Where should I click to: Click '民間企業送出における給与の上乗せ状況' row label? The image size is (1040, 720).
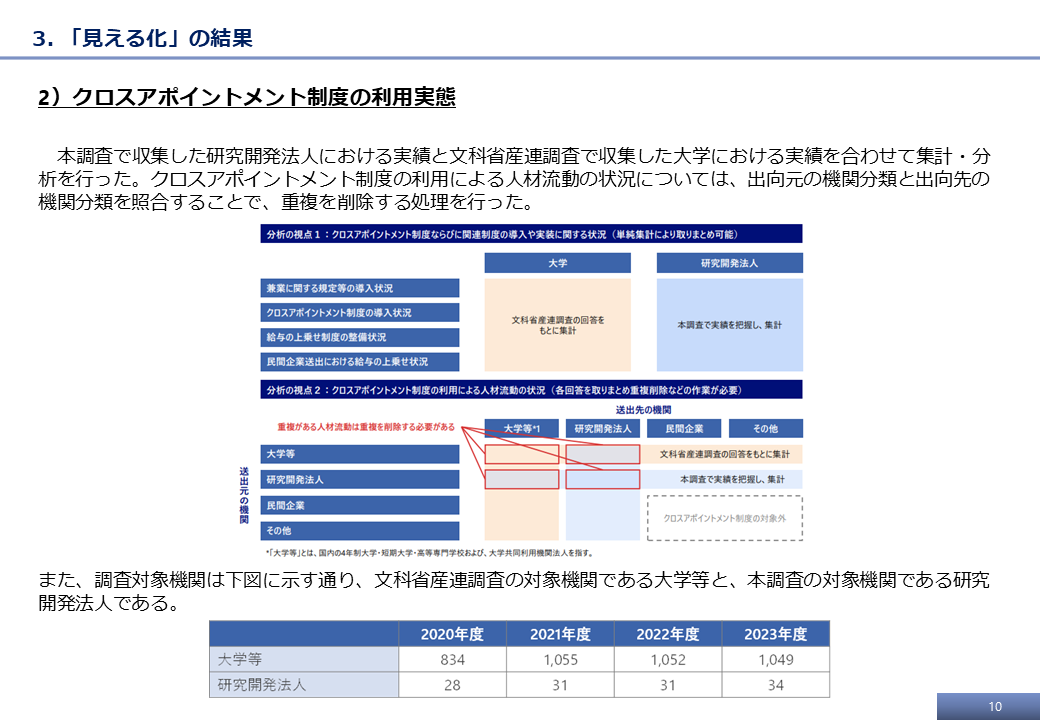point(360,361)
